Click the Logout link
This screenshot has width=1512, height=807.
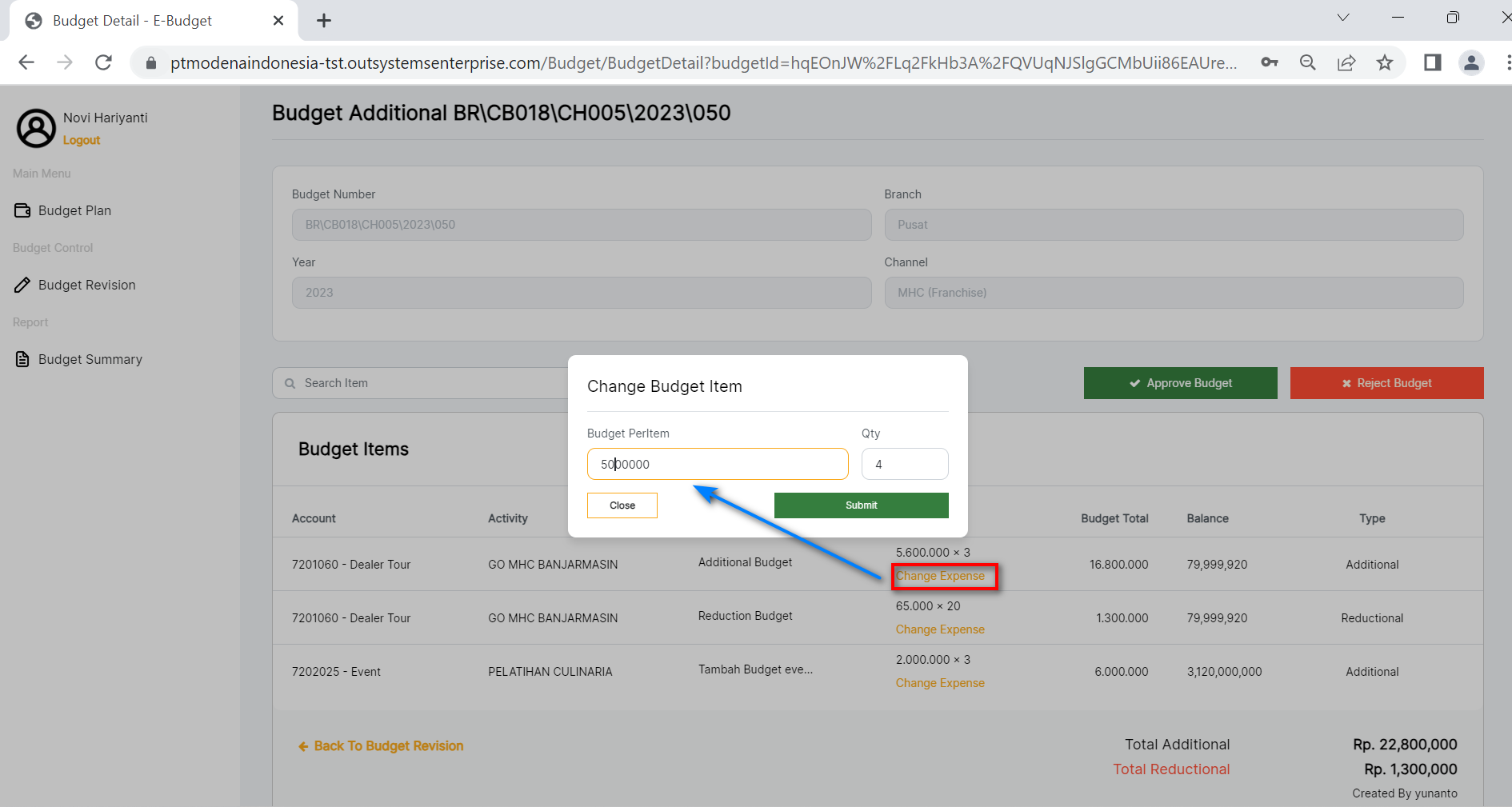[82, 140]
